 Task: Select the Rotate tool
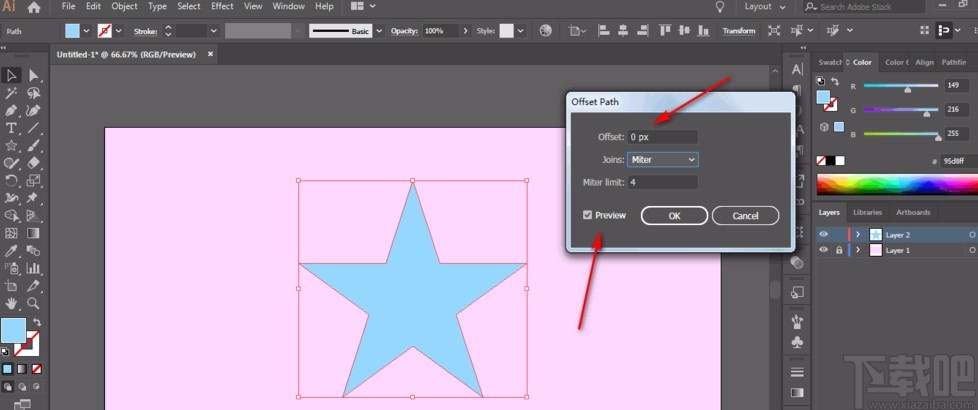11,180
